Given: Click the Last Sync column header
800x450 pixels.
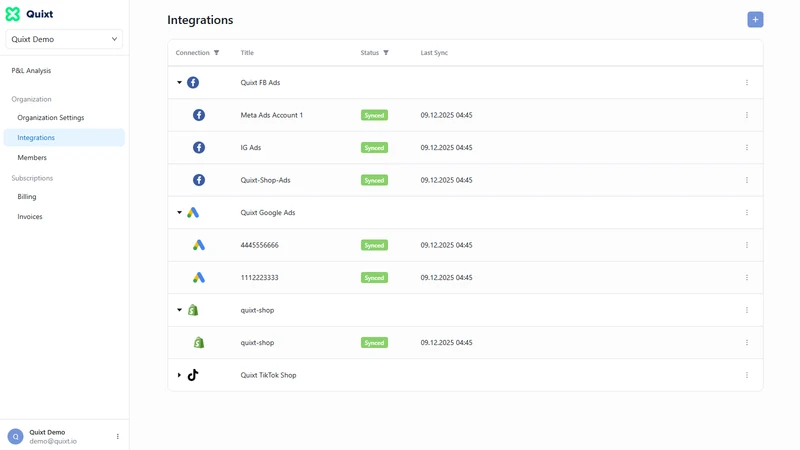Looking at the screenshot, I should pyautogui.click(x=434, y=53).
